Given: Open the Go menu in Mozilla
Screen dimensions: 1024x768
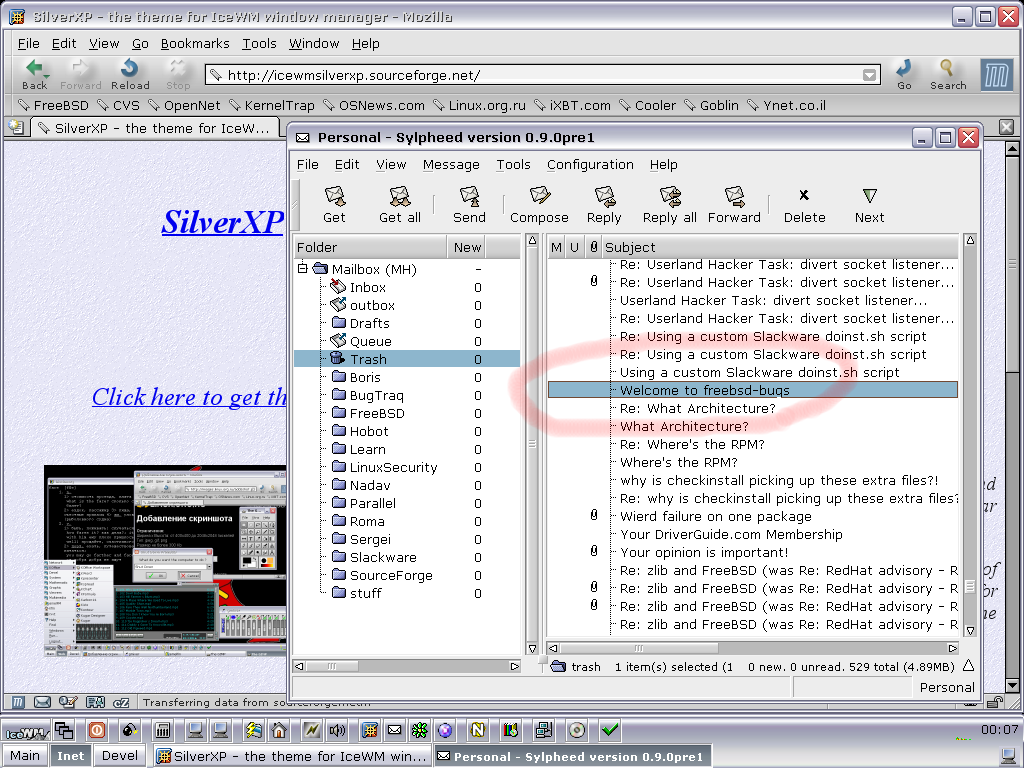Looking at the screenshot, I should (x=140, y=44).
